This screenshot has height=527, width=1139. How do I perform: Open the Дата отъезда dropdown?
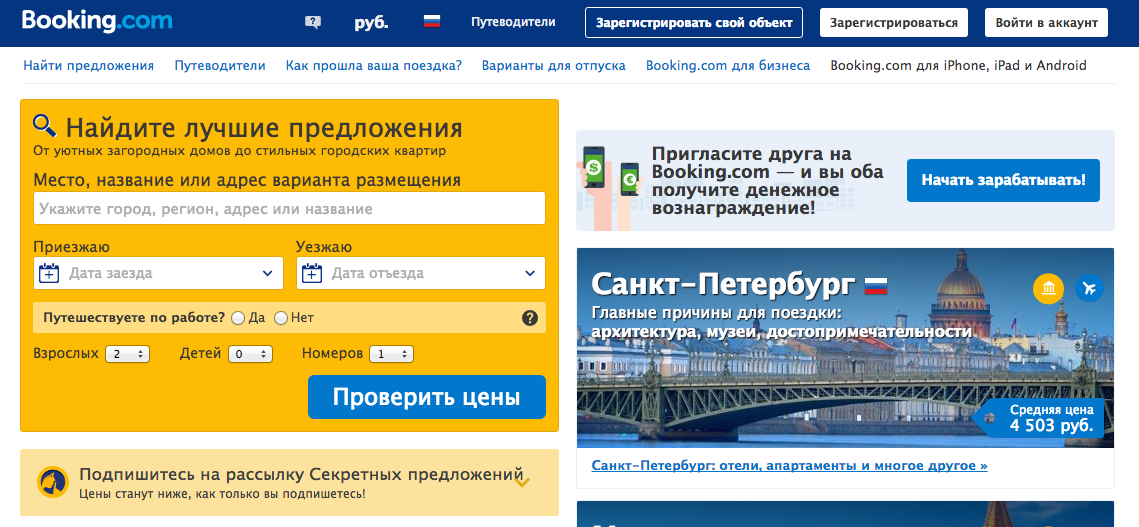click(x=421, y=273)
